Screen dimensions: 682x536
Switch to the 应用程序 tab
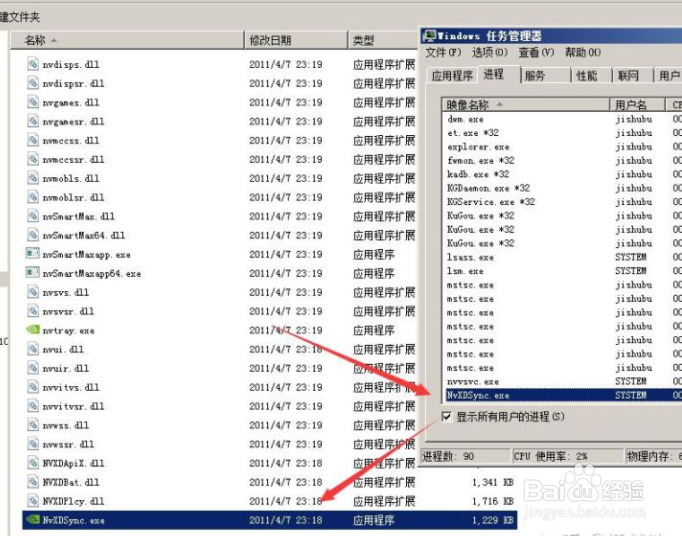pyautogui.click(x=452, y=76)
